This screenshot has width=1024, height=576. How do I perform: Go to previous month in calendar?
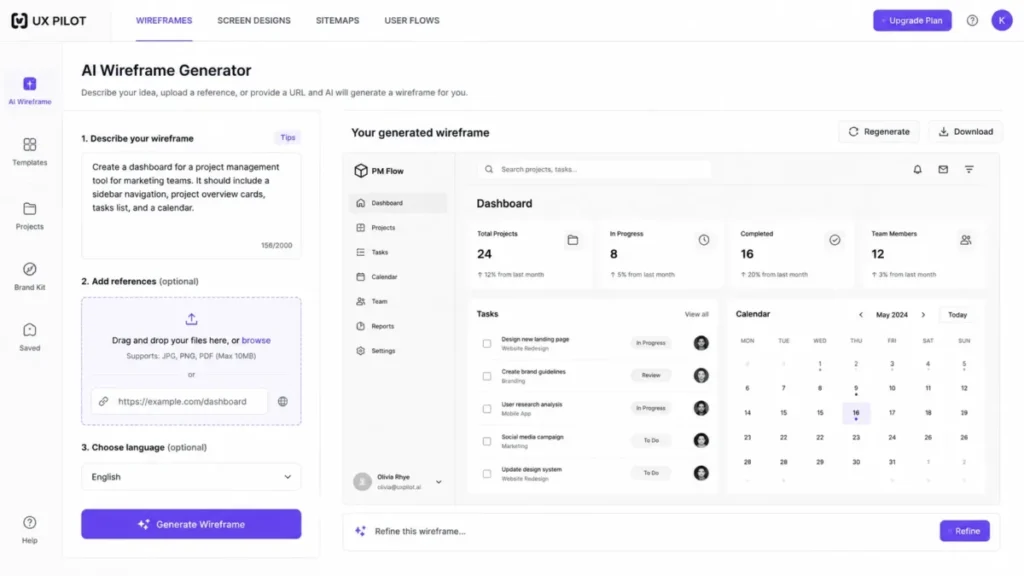861,315
